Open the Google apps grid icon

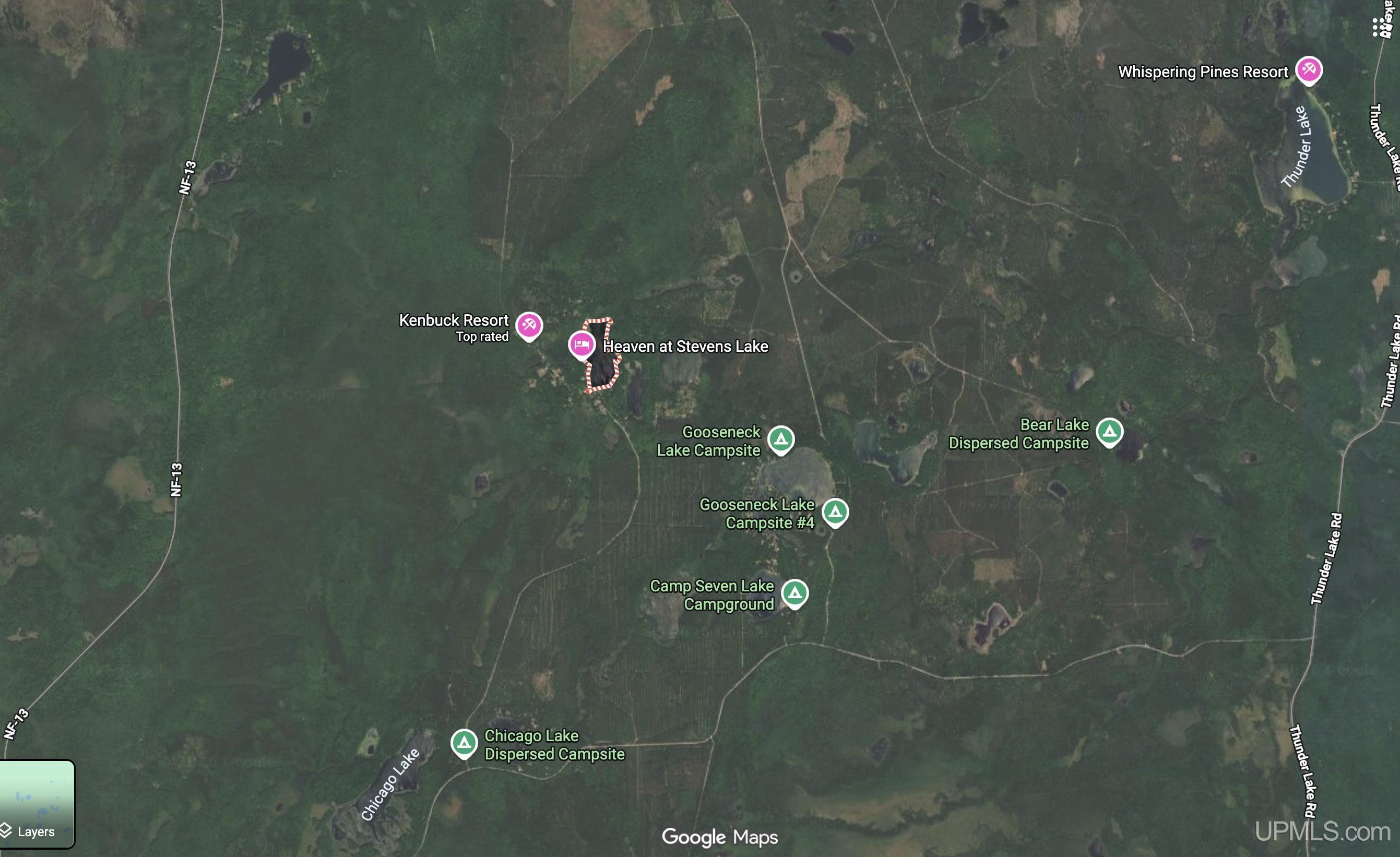click(1382, 27)
